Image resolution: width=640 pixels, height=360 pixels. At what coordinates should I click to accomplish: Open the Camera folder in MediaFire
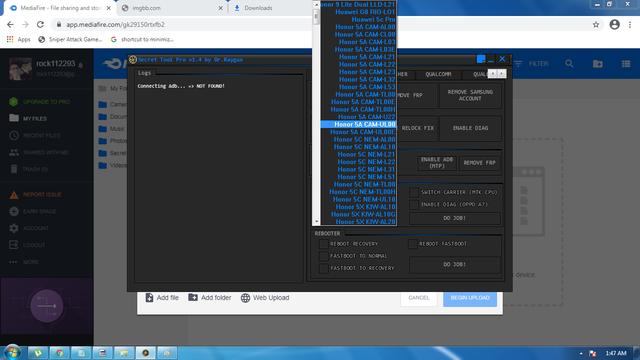(x=112, y=104)
